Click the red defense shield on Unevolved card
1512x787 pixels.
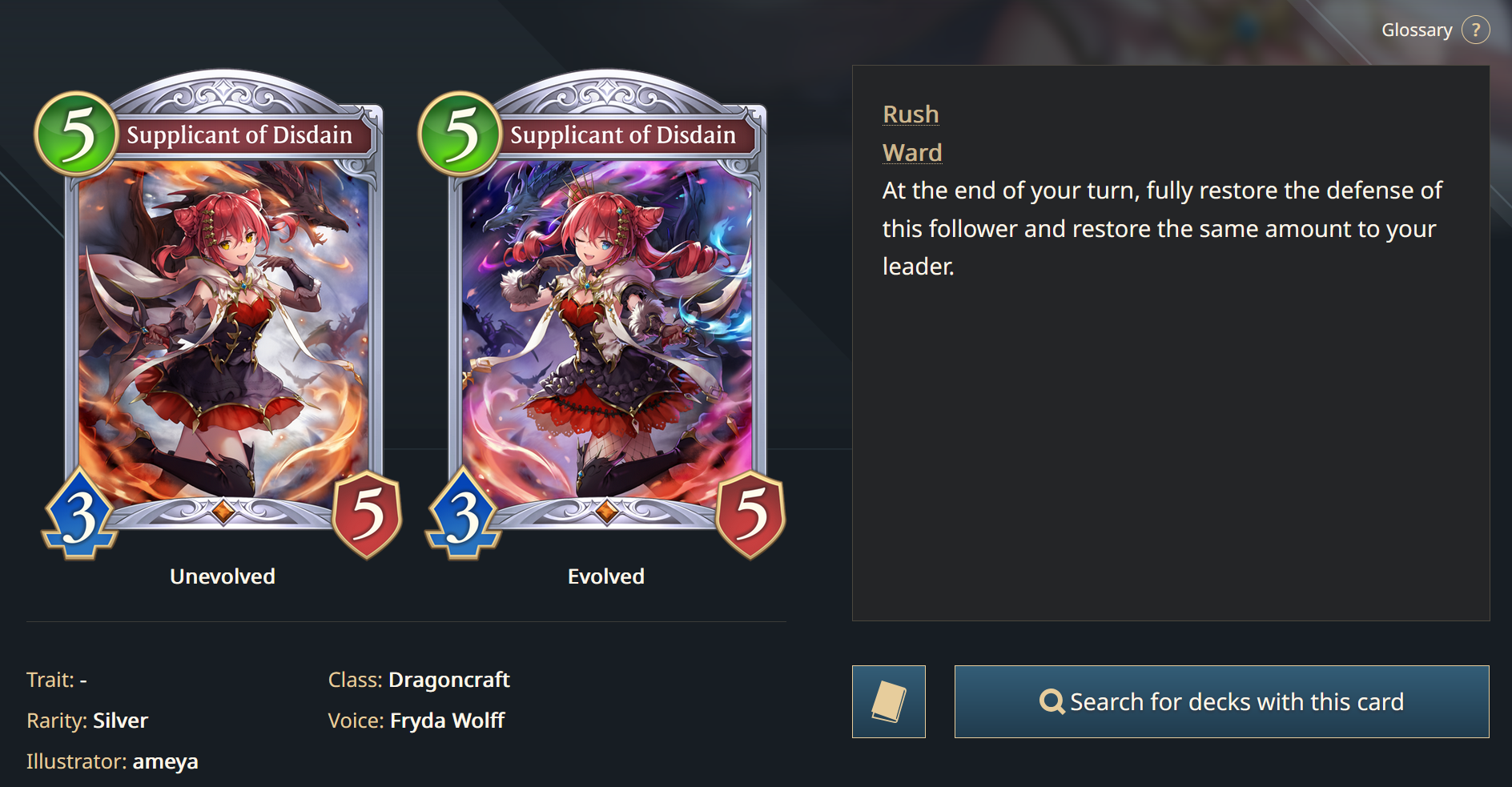coord(367,515)
